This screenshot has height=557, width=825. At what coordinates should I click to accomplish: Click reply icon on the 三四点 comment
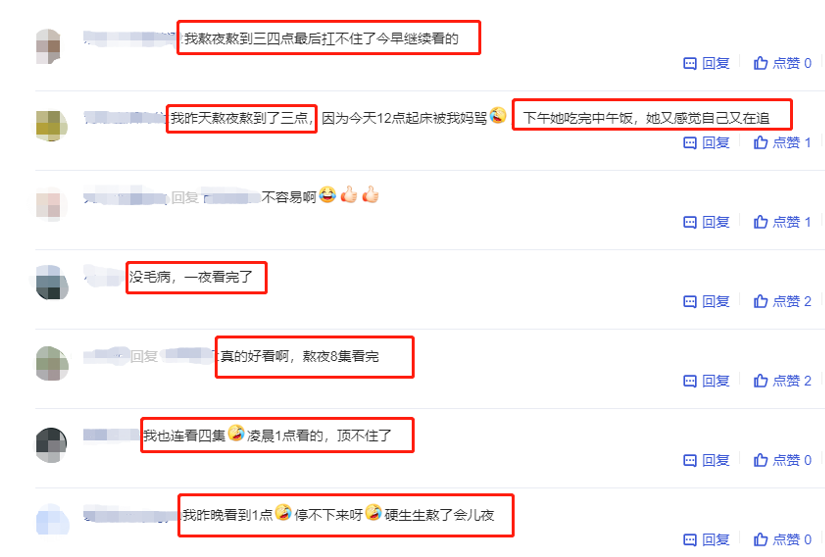[689, 64]
